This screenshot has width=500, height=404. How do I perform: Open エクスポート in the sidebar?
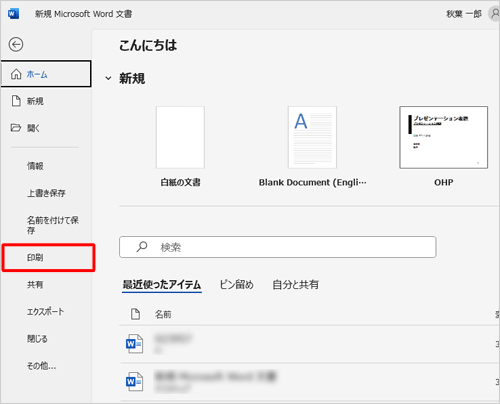pos(46,312)
